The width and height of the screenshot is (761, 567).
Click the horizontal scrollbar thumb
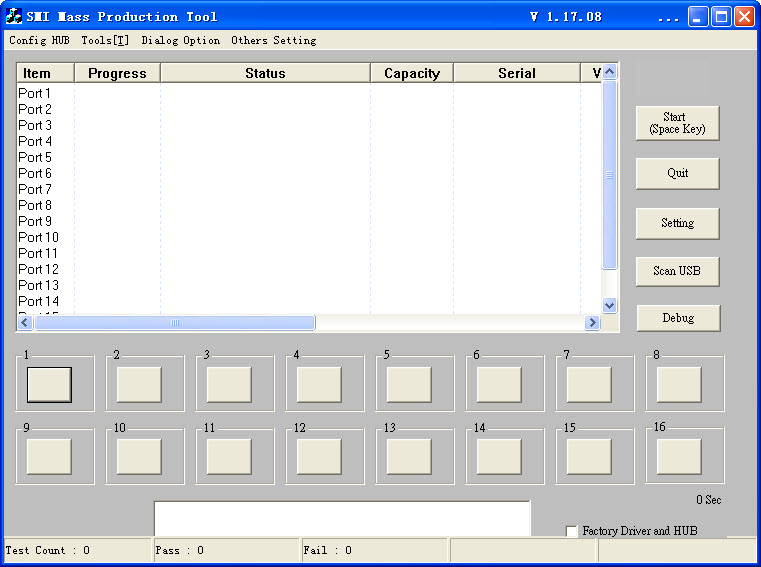point(175,323)
